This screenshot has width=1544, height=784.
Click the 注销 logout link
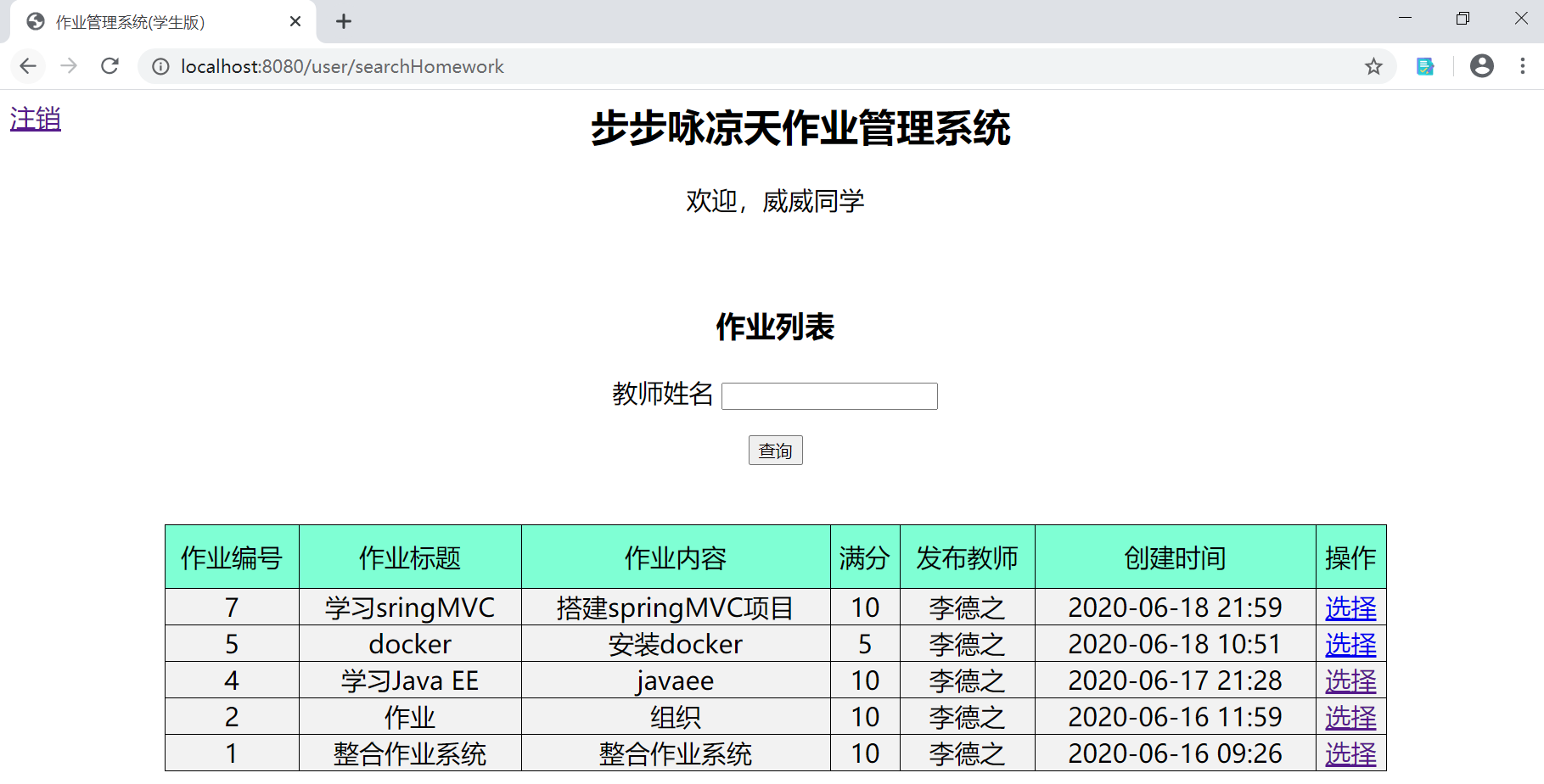click(36, 119)
